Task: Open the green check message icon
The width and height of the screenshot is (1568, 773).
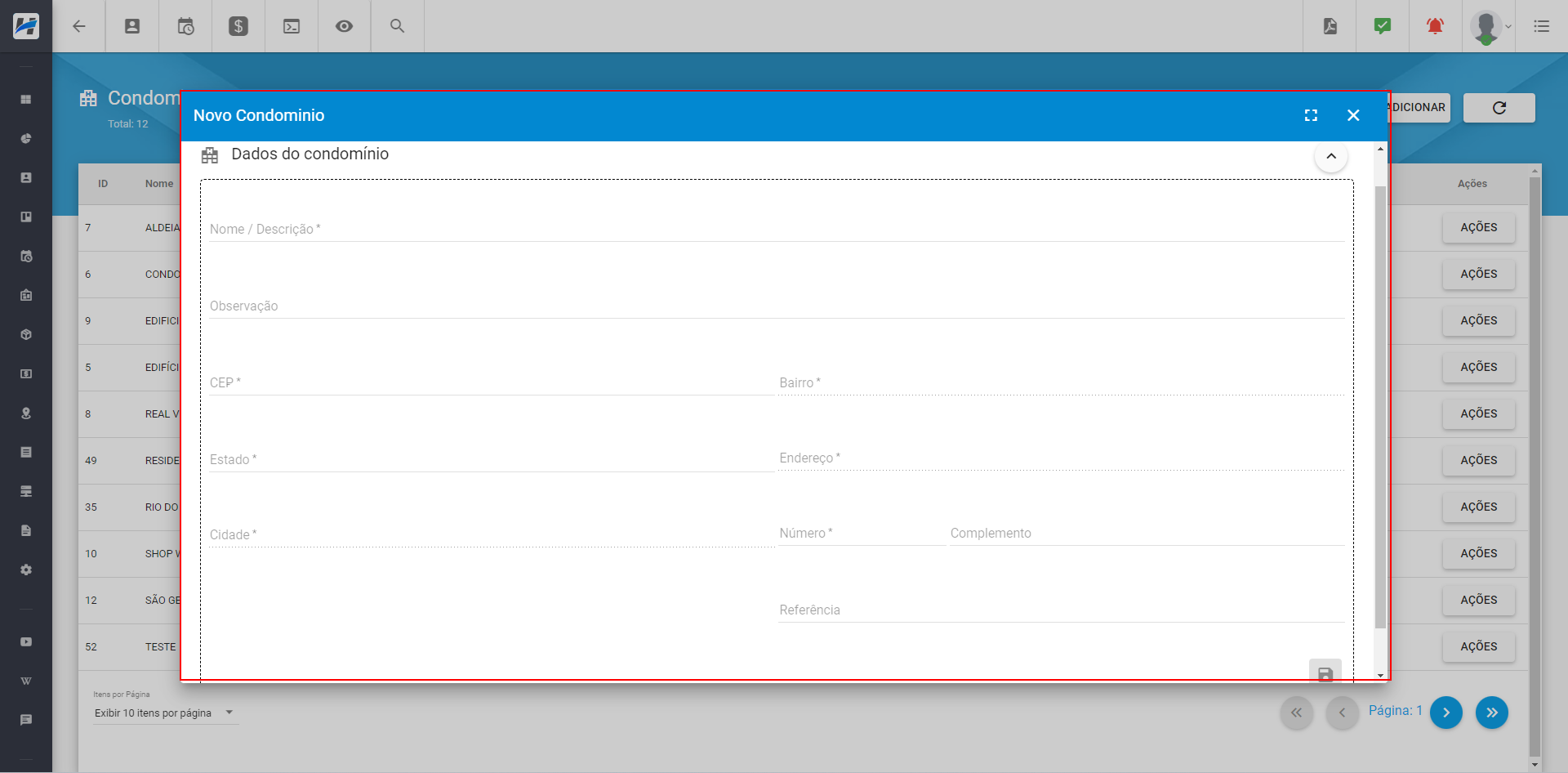Action: (x=1383, y=26)
